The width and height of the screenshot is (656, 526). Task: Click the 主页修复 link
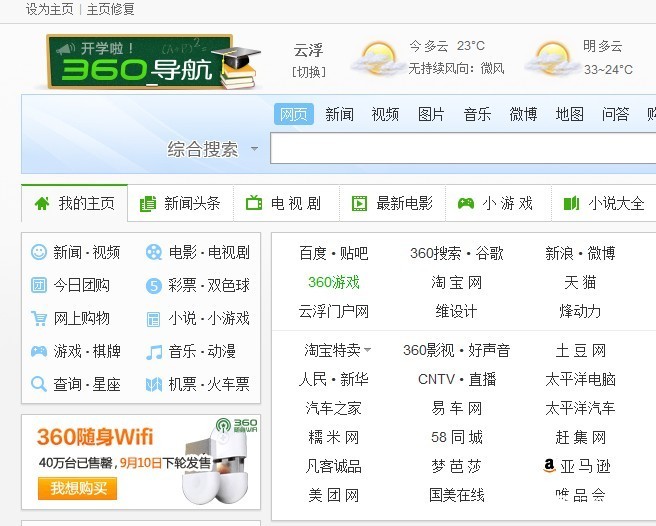[x=110, y=9]
